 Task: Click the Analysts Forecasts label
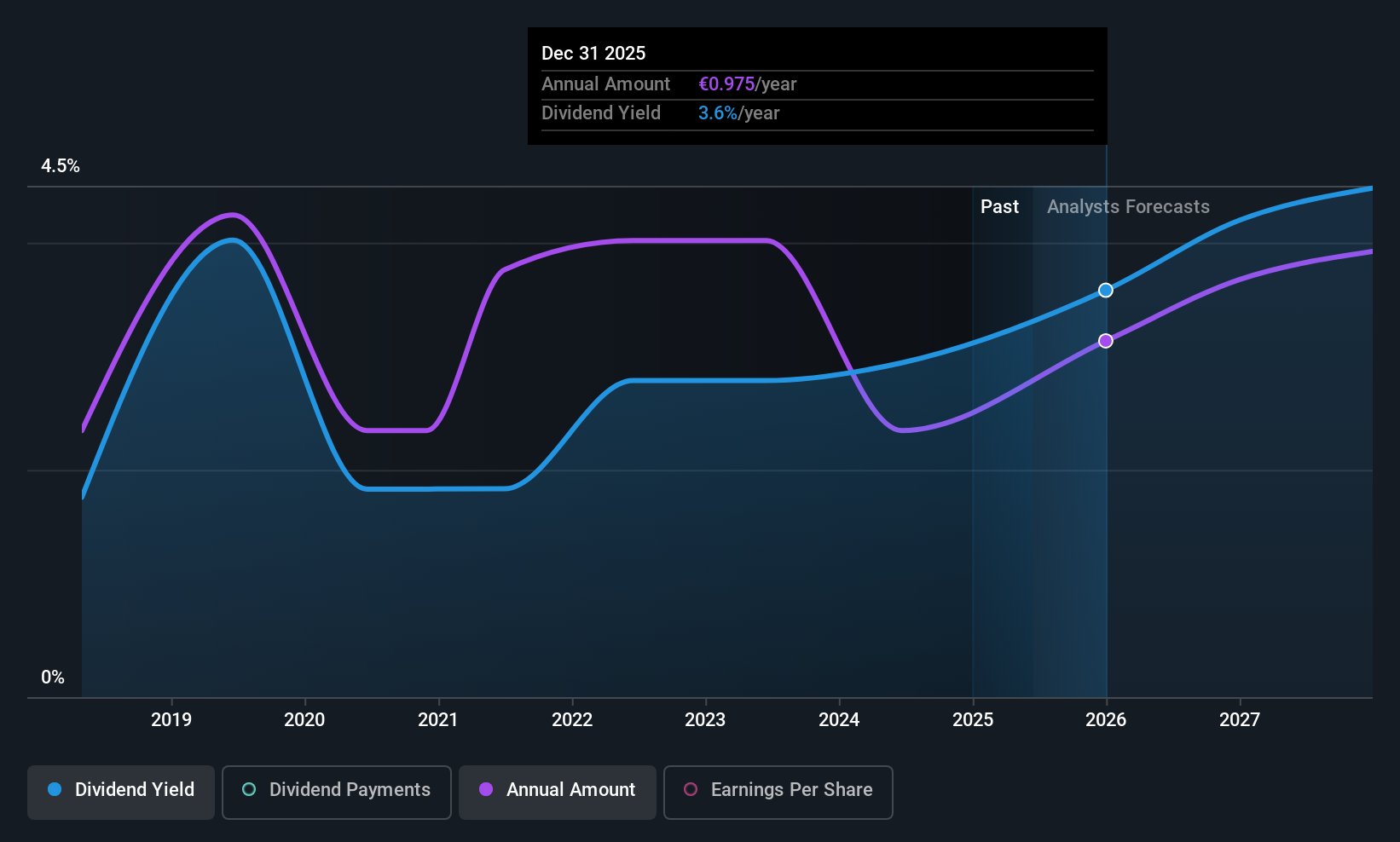click(1128, 207)
